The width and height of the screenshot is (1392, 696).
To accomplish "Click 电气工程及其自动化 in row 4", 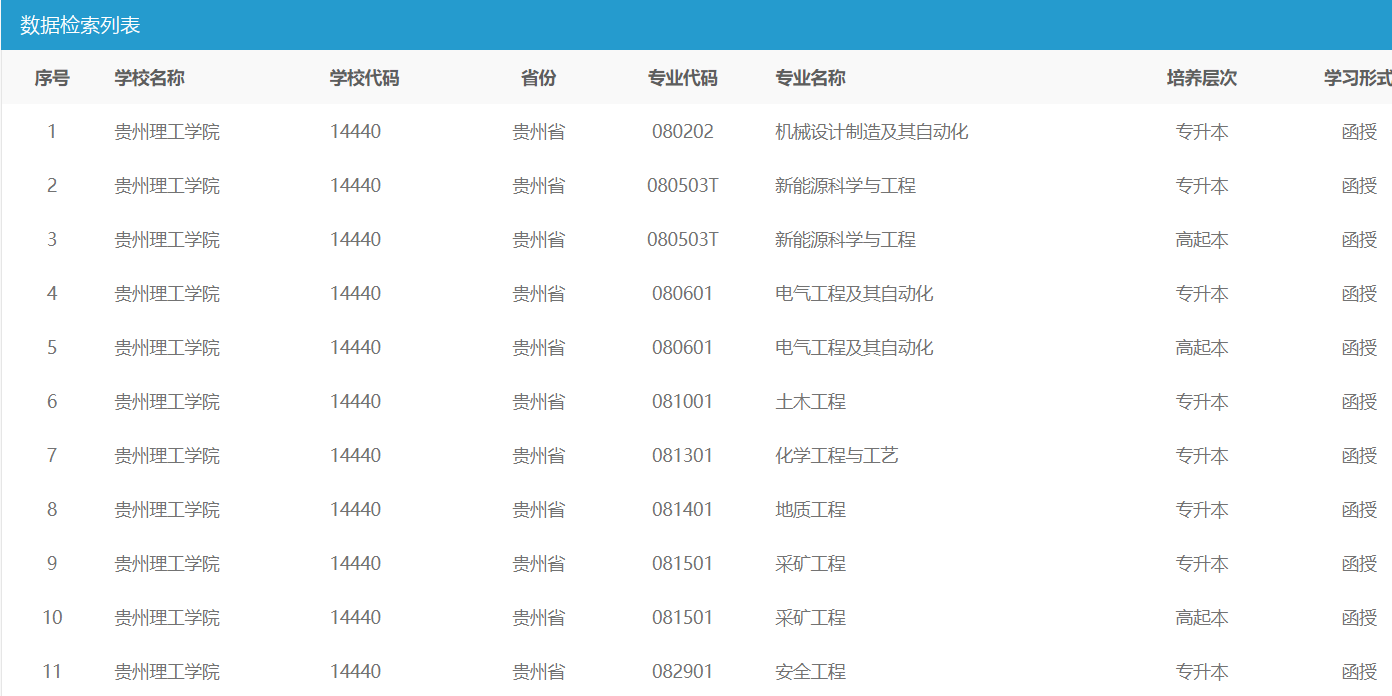I will [x=855, y=294].
